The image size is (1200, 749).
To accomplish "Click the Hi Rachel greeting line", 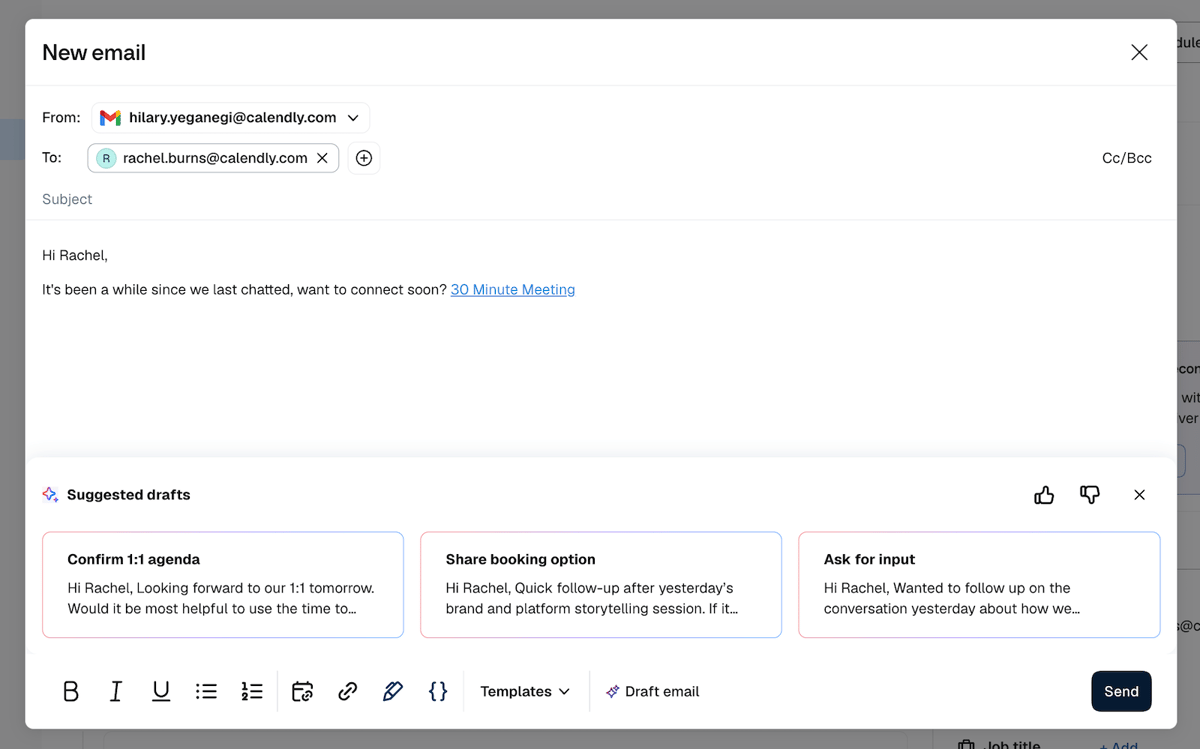I will pos(75,255).
